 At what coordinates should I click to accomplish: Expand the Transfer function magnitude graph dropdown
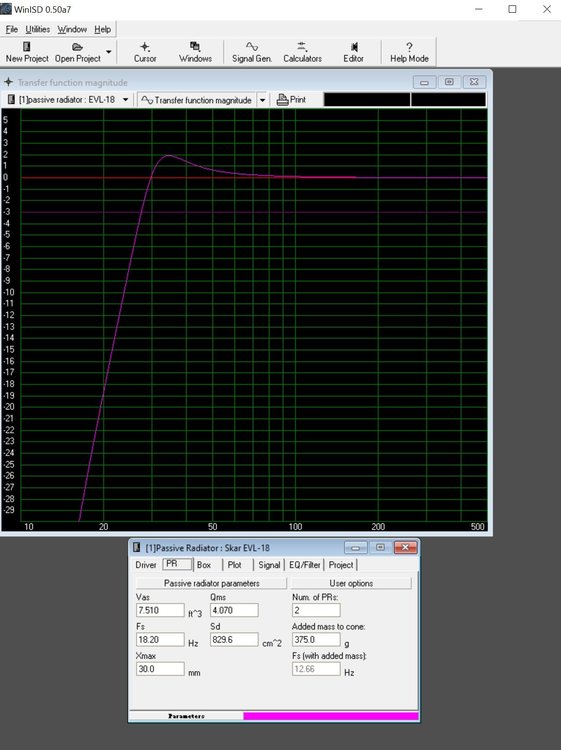tap(263, 100)
